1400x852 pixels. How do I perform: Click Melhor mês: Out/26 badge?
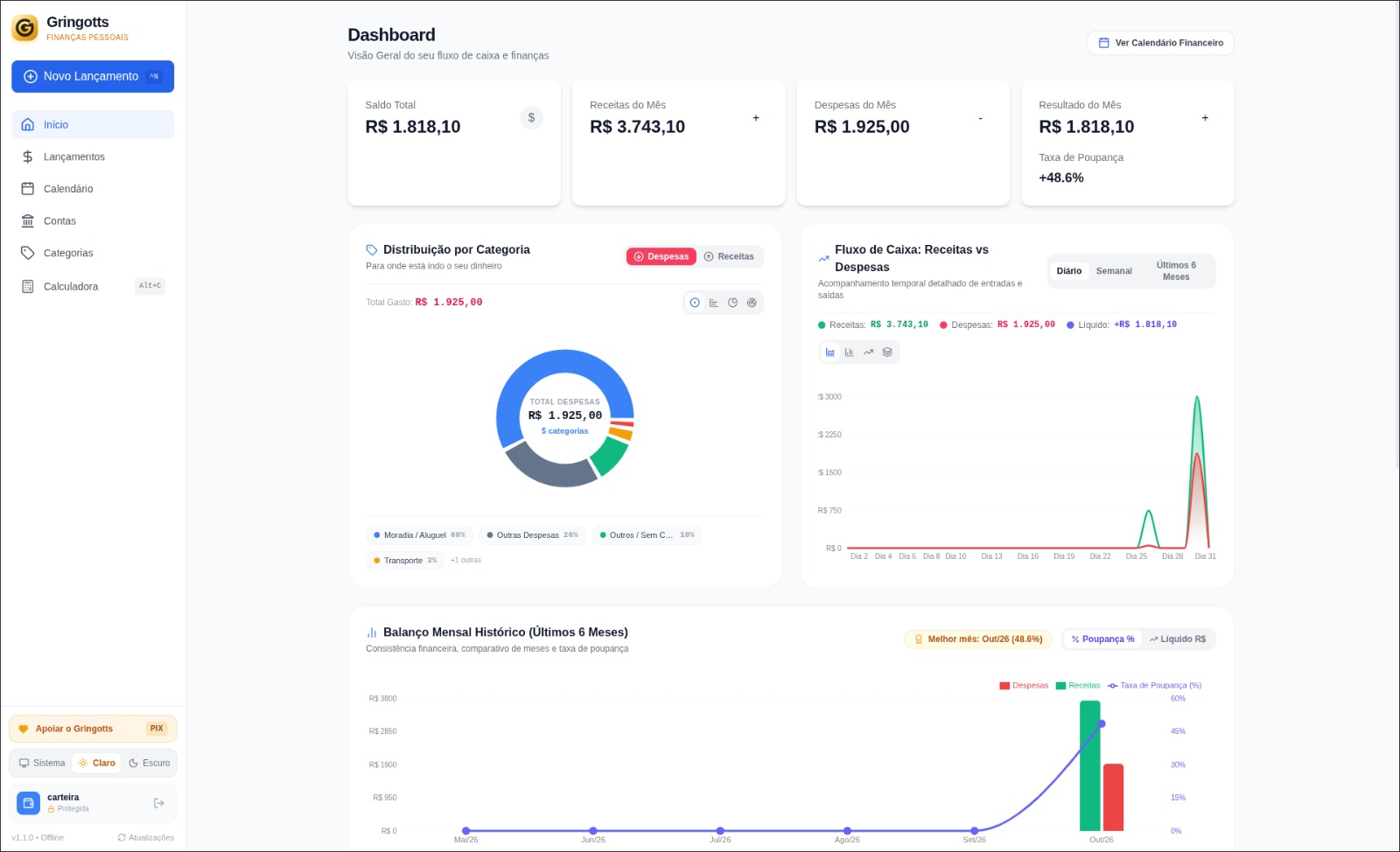click(978, 639)
